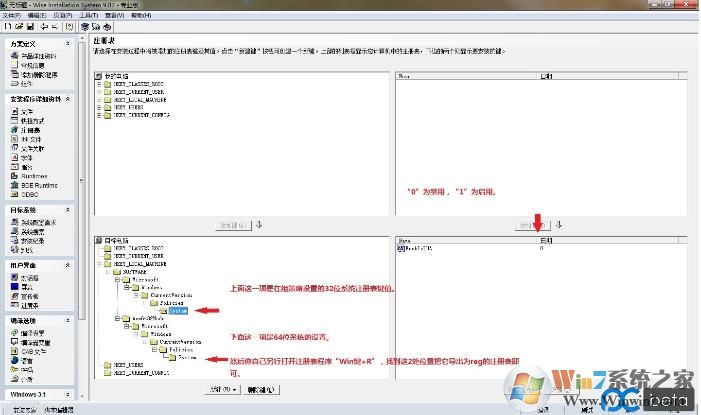Click the 删除 delete key button below the lower tree
Screen dimensions: 701x415
[x=262, y=390]
